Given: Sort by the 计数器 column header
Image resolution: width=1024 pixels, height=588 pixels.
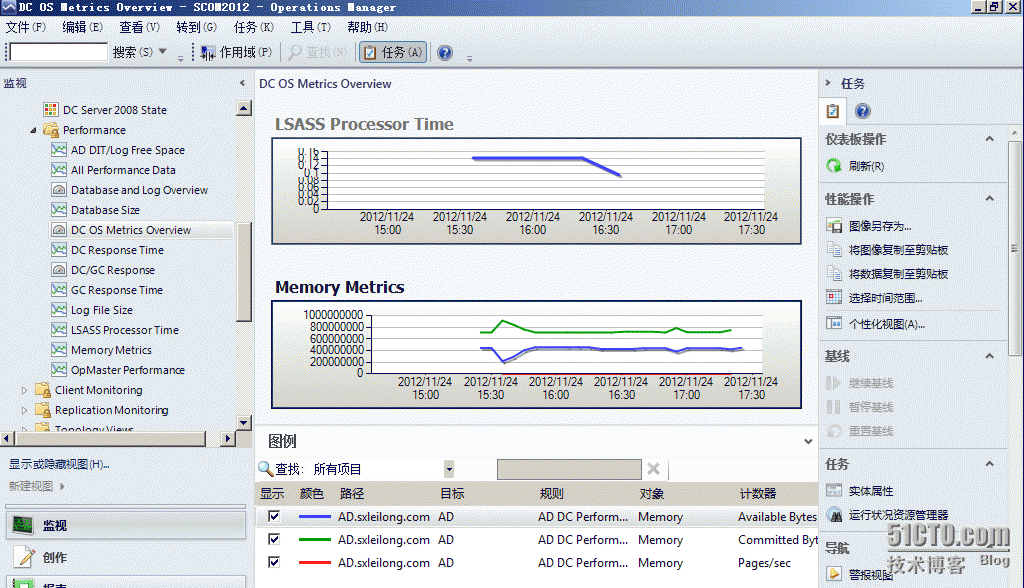Looking at the screenshot, I should point(758,493).
